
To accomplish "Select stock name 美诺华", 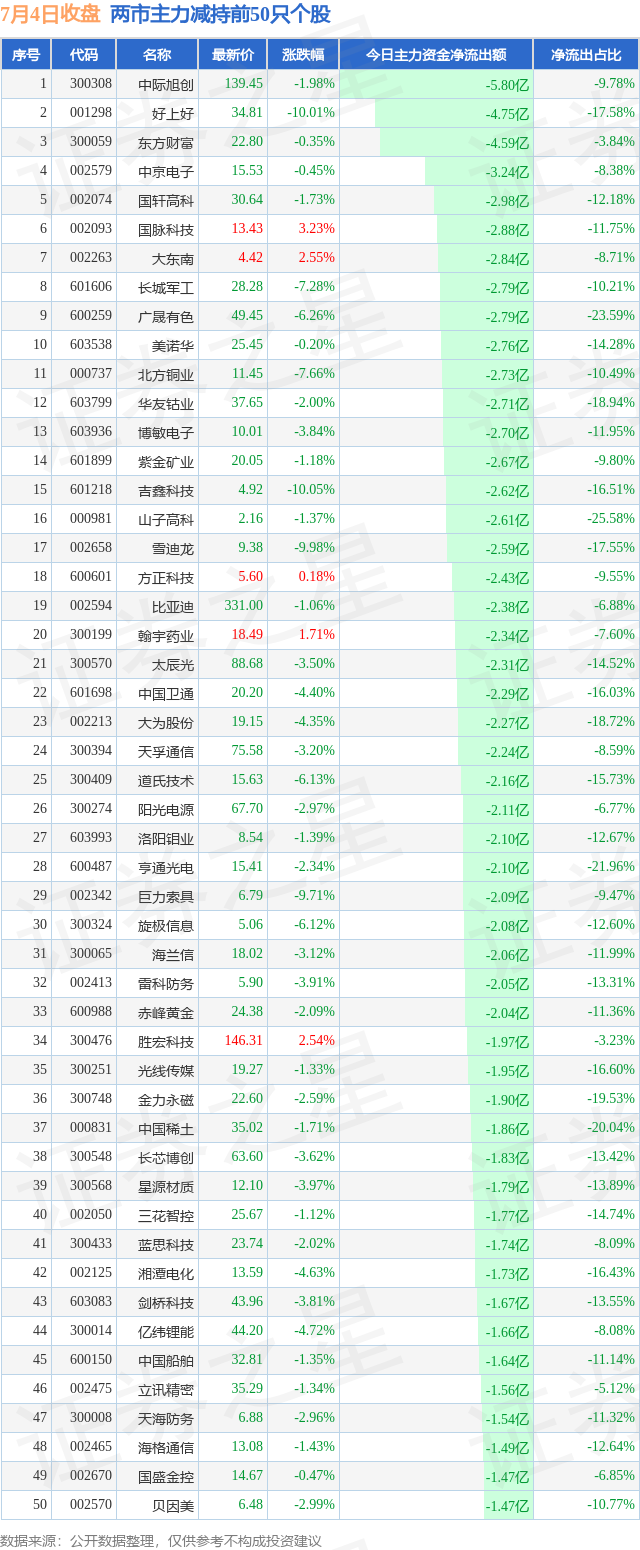I will click(173, 345).
